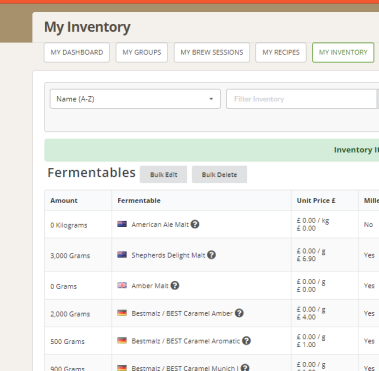379x371 pixels.
Task: Go to My Recipes tab
Action: (x=281, y=52)
